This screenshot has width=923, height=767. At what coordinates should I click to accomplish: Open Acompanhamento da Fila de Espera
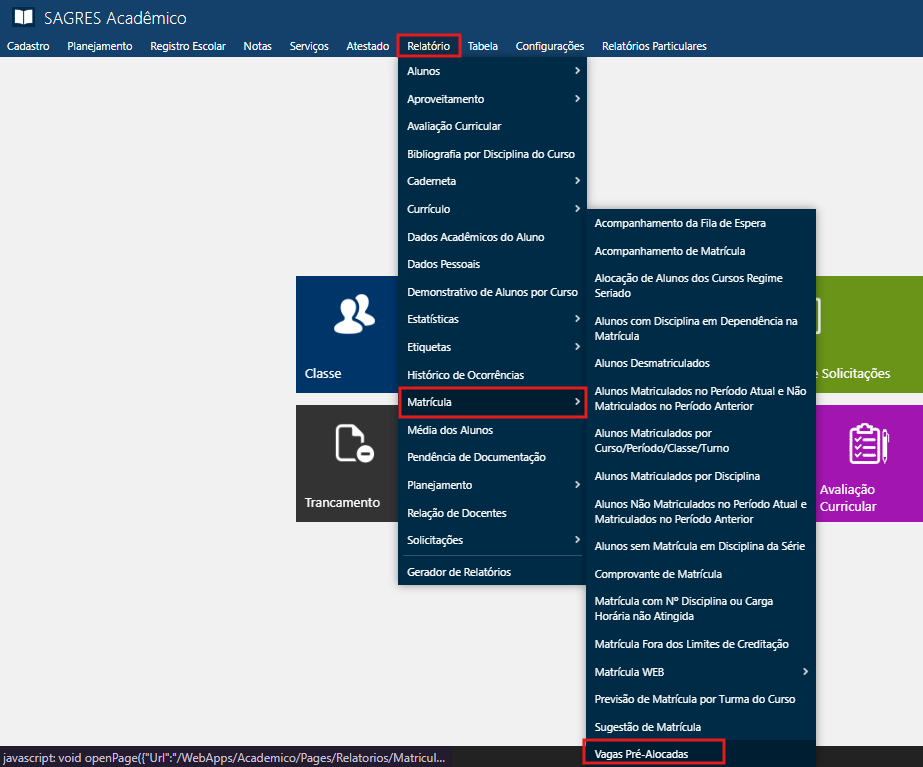(680, 223)
